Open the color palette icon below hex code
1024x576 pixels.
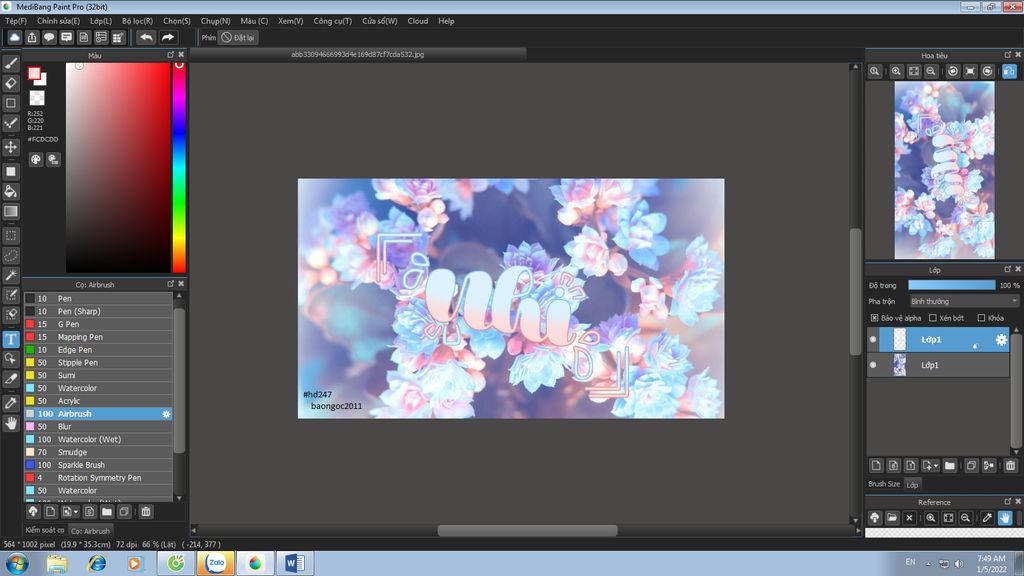pyautogui.click(x=36, y=159)
